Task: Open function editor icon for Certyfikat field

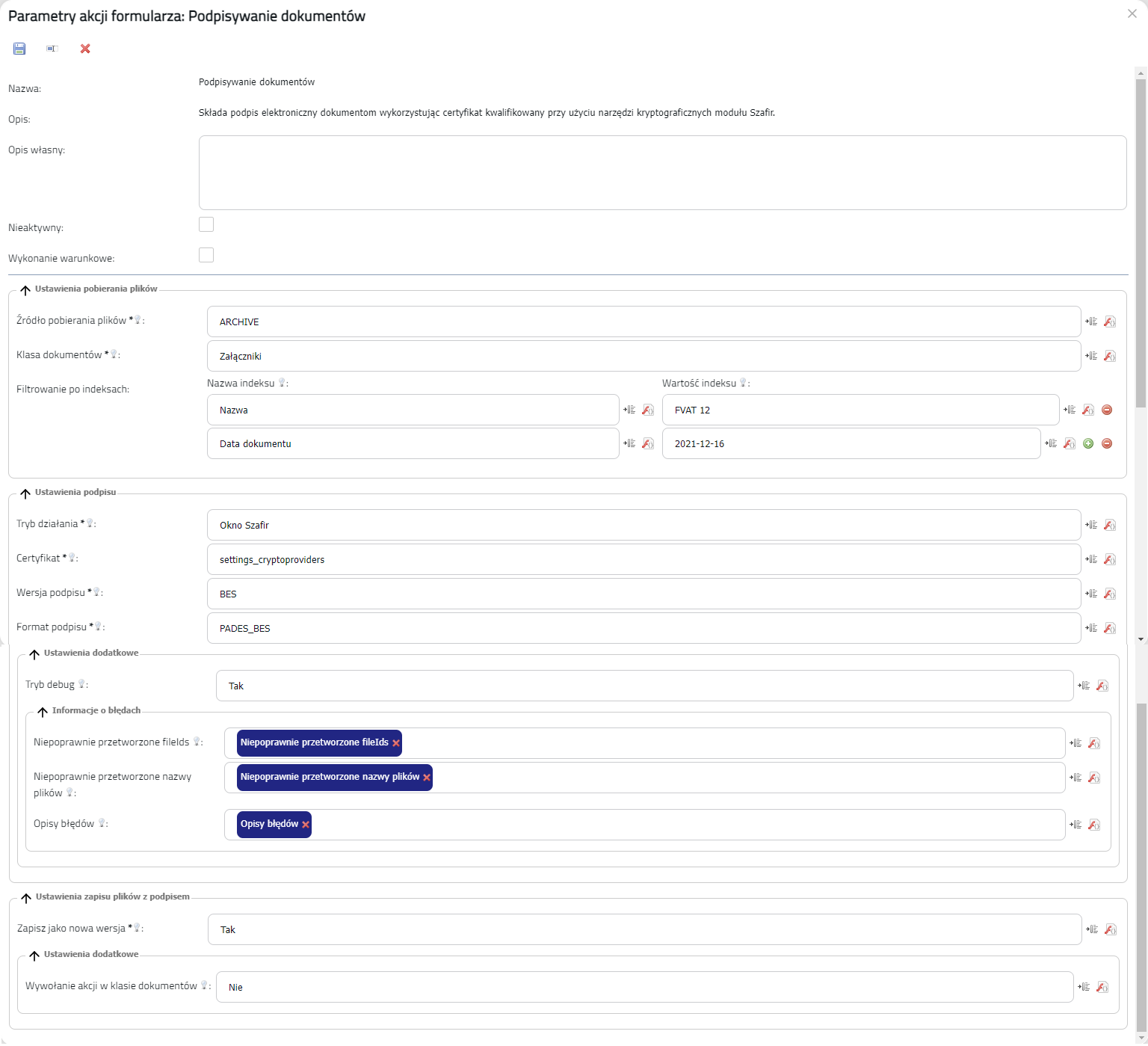Action: (1110, 560)
